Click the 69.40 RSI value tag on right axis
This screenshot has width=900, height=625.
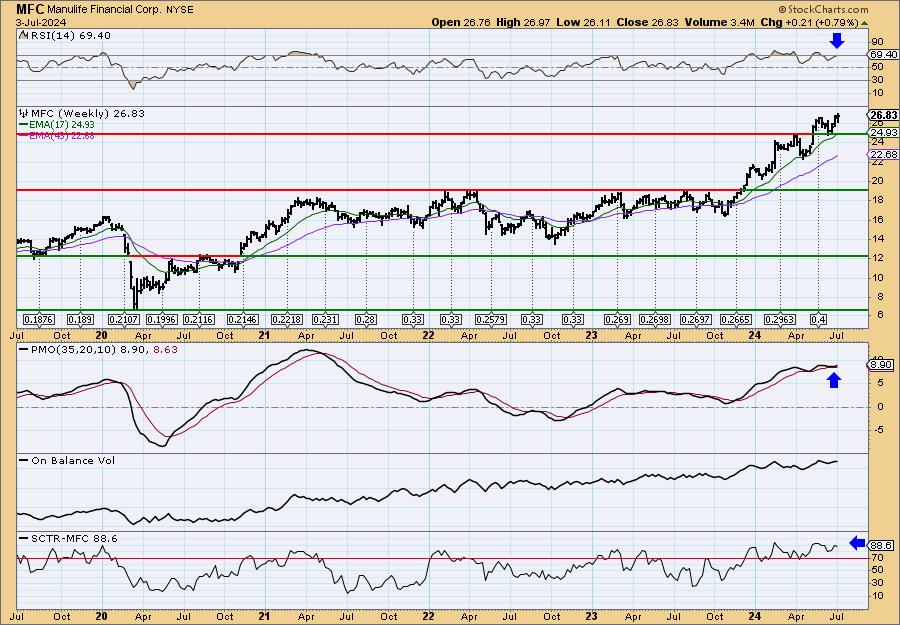click(884, 55)
